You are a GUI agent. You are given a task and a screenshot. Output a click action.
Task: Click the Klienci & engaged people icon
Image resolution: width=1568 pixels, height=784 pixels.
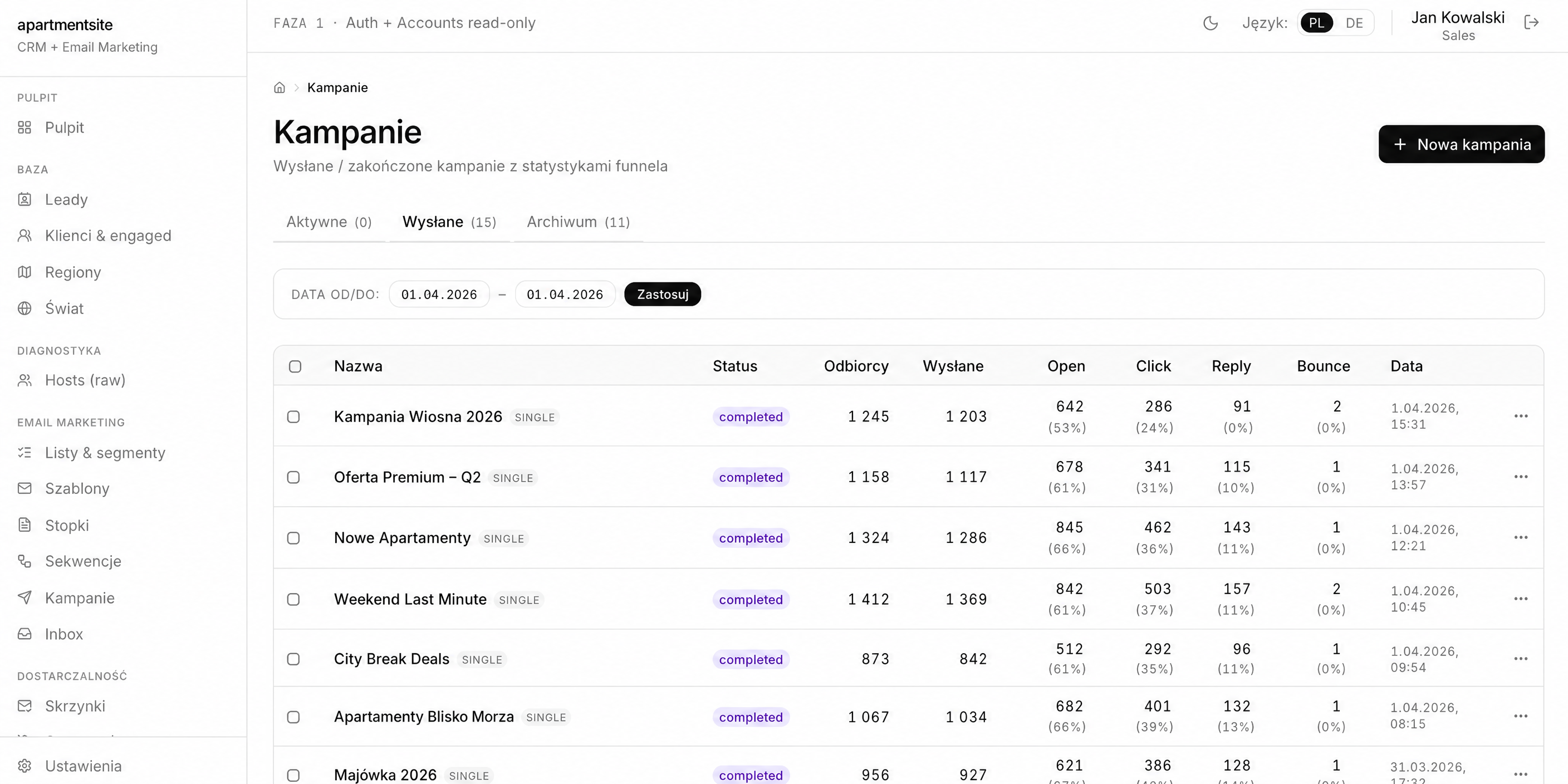pyautogui.click(x=24, y=236)
